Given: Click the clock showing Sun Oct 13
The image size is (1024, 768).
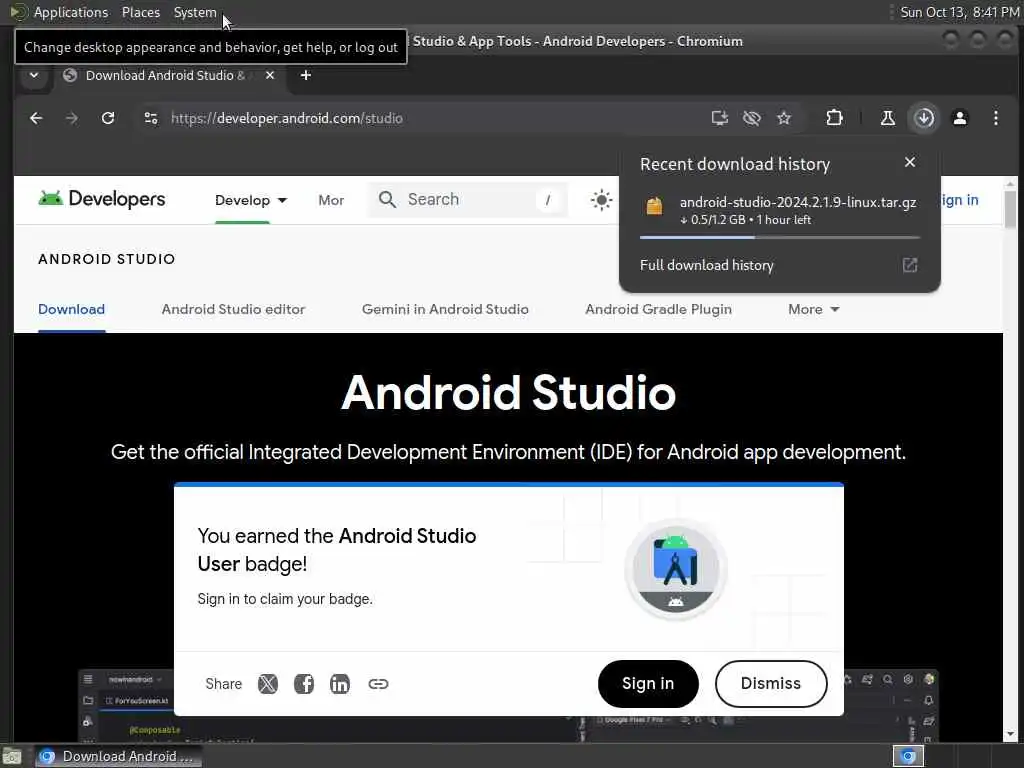Looking at the screenshot, I should (959, 12).
